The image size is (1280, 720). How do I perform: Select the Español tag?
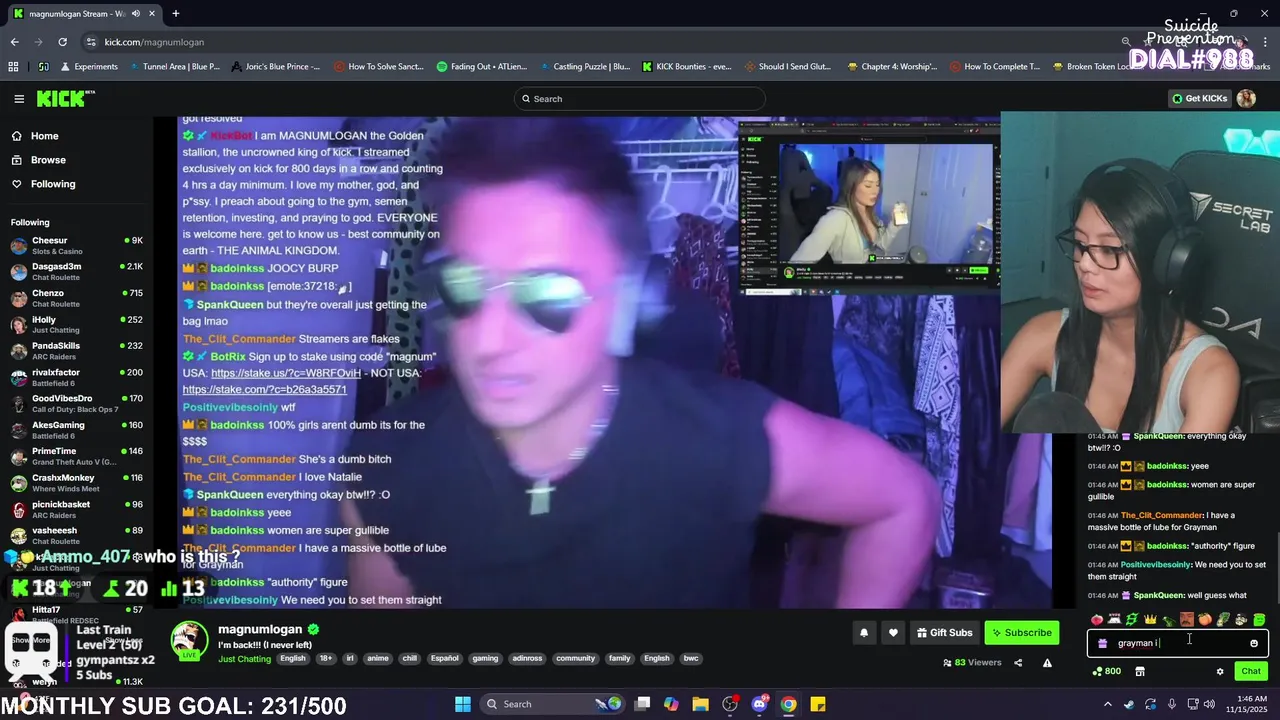[444, 659]
